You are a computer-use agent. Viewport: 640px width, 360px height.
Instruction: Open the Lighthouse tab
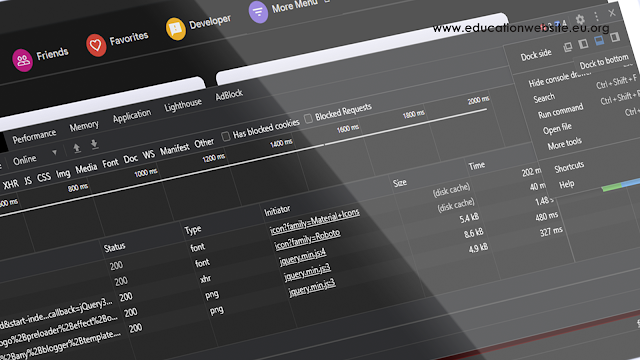click(183, 104)
